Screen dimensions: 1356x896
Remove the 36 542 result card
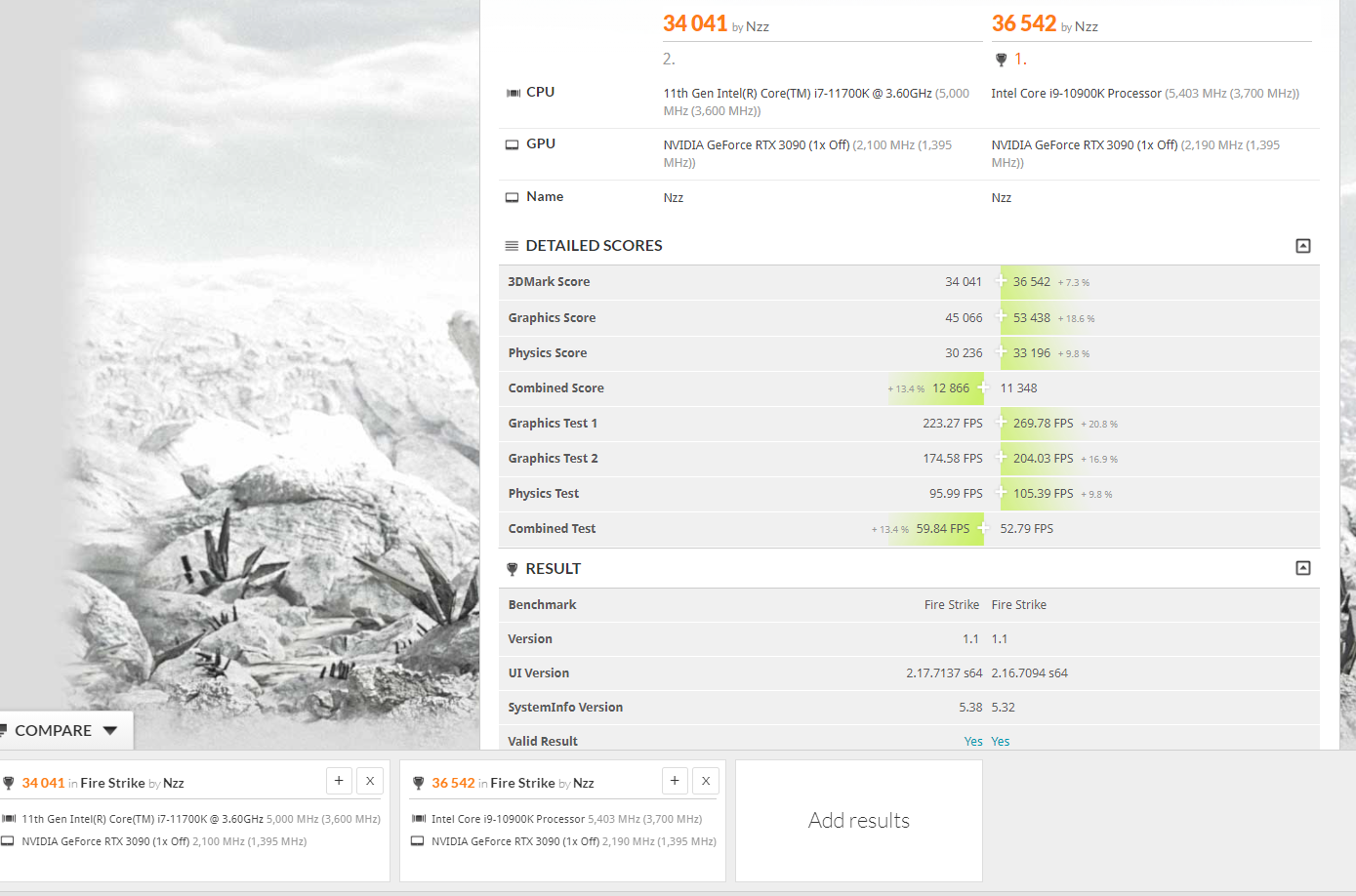pos(706,781)
